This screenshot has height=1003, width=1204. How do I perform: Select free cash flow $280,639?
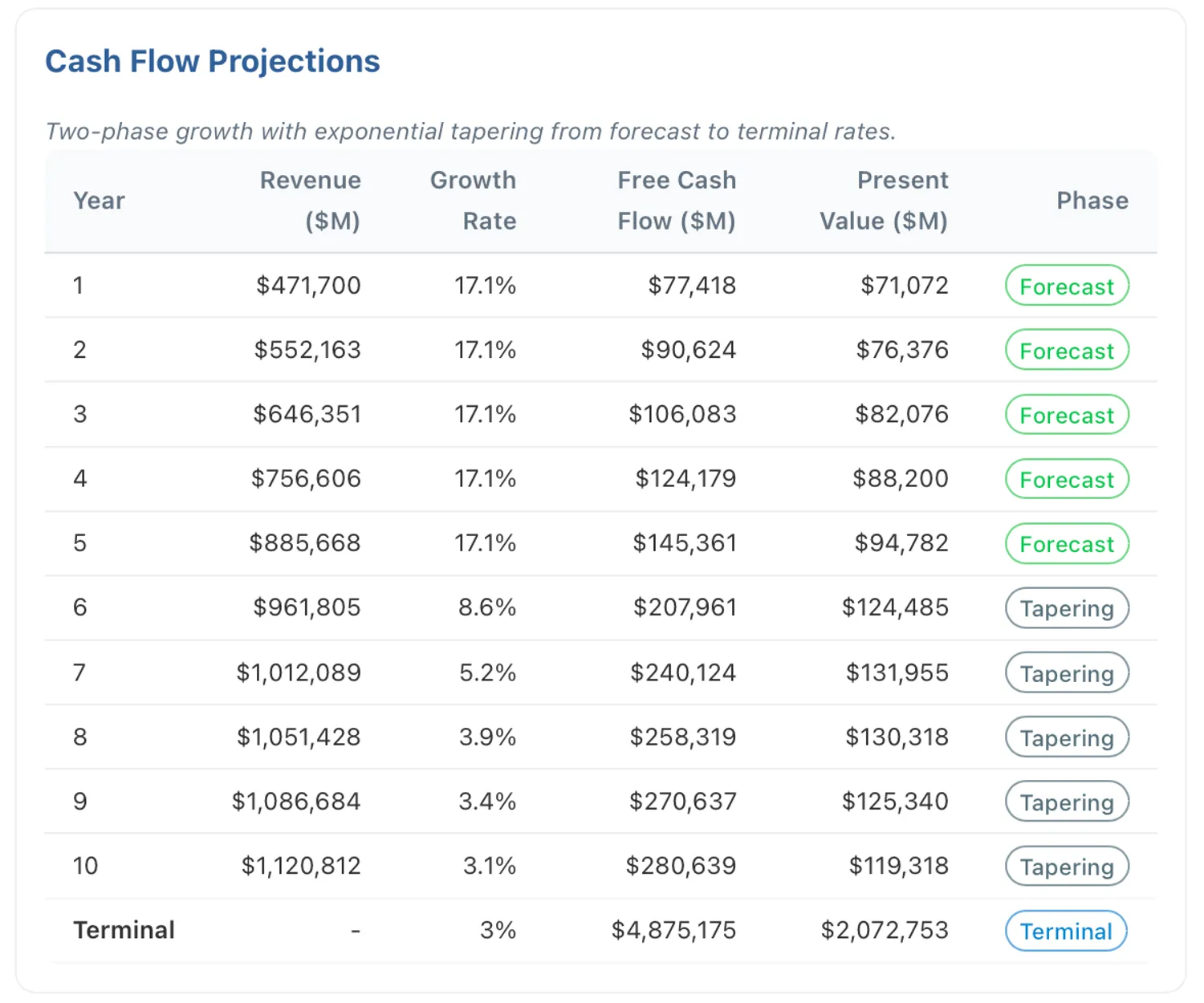tap(681, 866)
